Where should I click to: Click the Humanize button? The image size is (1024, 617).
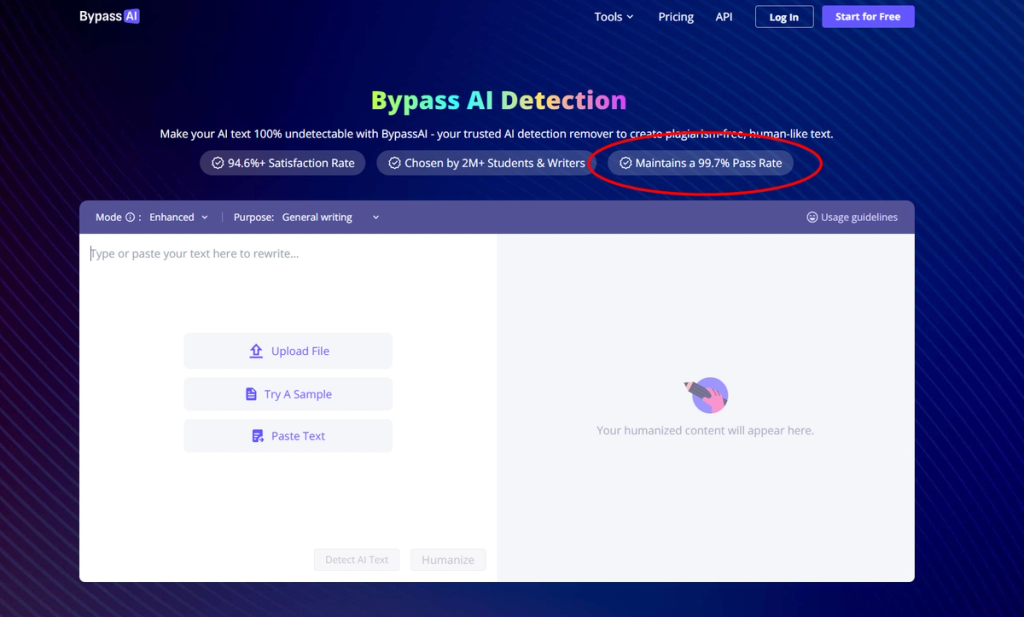(x=448, y=560)
